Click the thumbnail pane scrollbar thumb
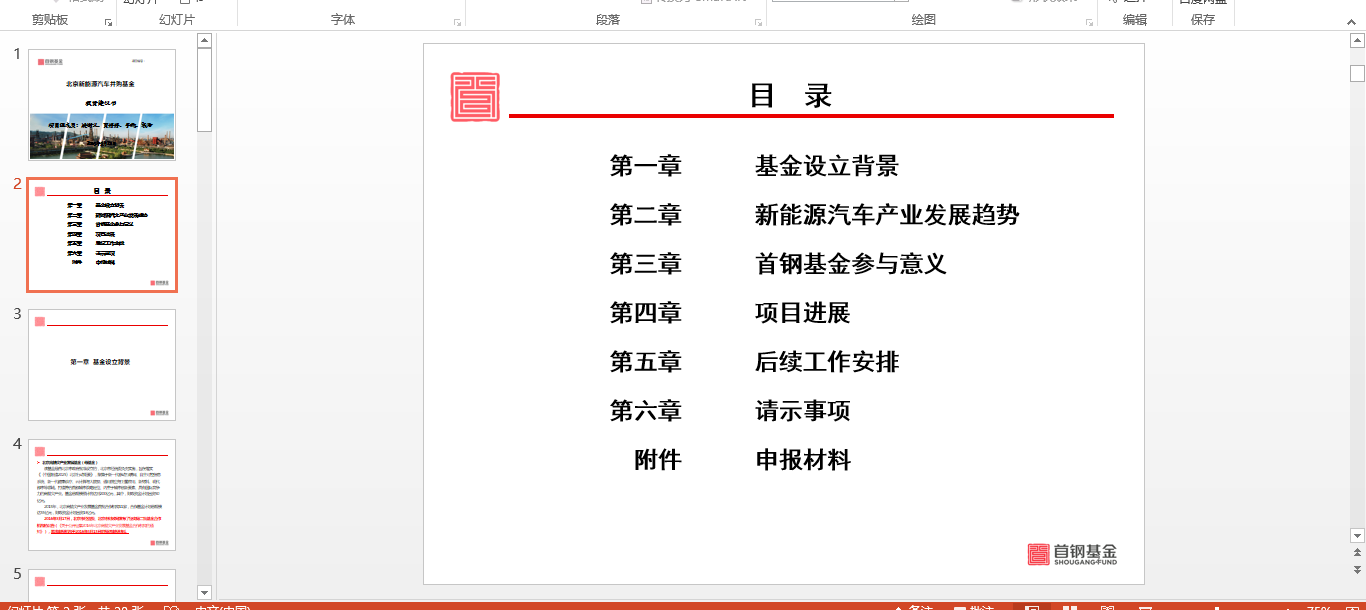This screenshot has width=1366, height=610. [205, 90]
